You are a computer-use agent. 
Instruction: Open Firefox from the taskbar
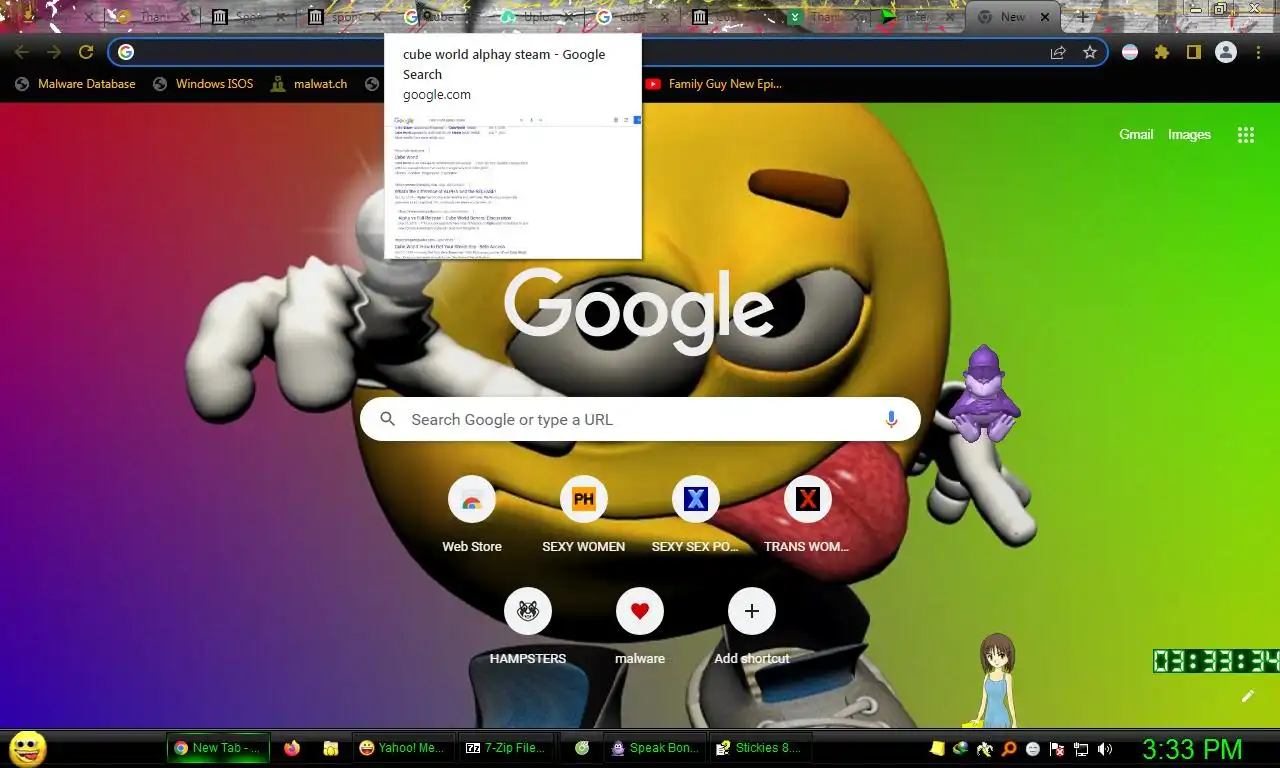(291, 748)
